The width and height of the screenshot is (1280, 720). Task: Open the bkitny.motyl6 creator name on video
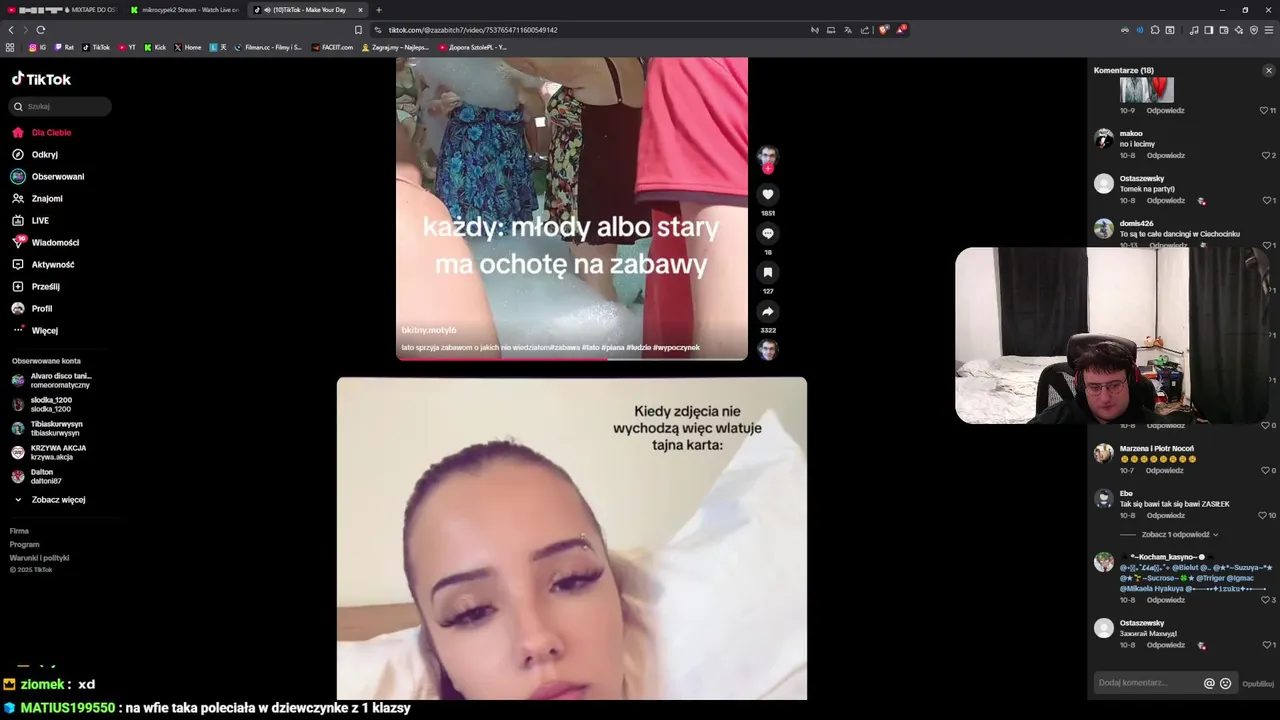pos(429,330)
